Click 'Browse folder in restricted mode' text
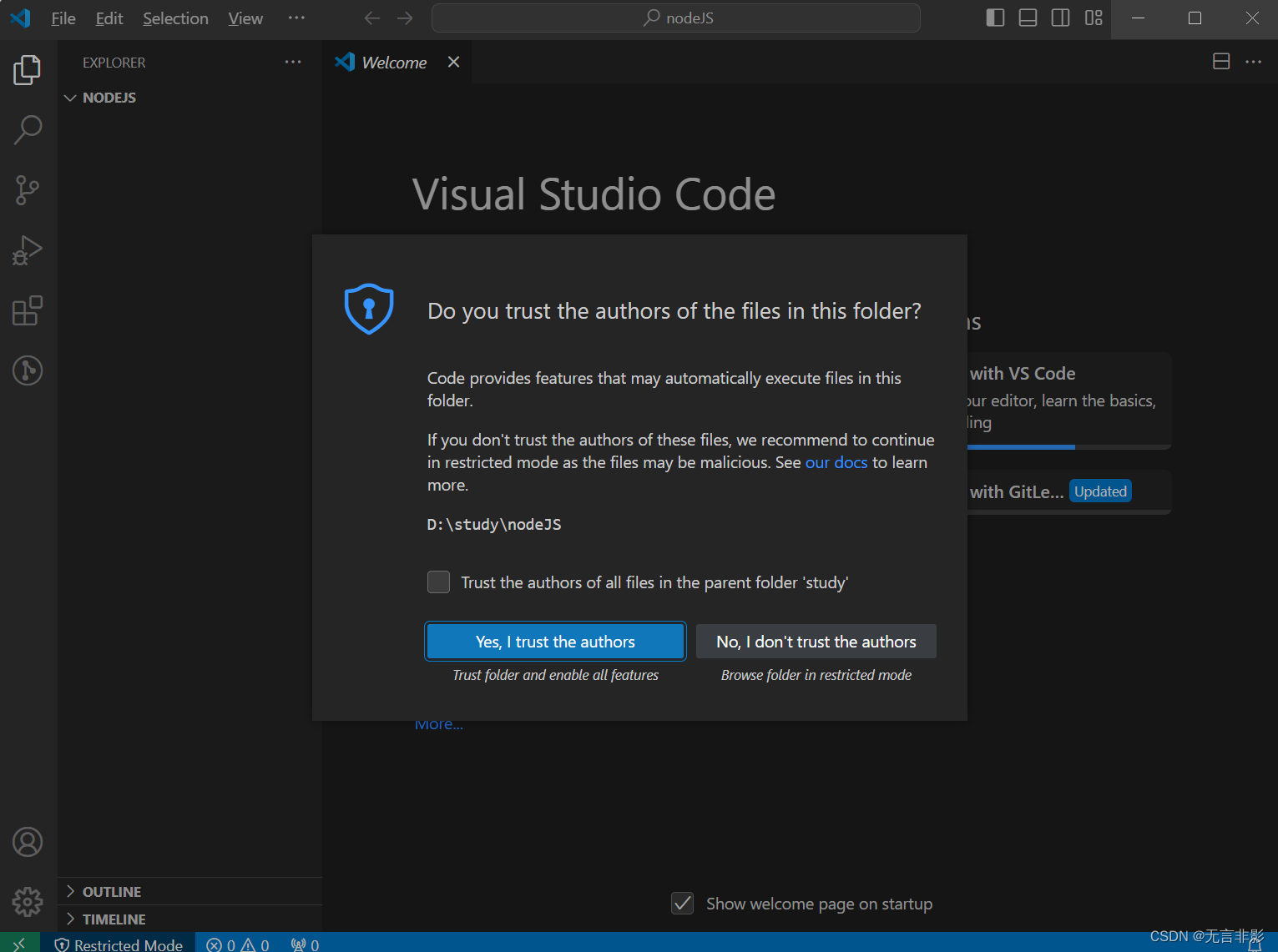Screen dimensions: 1278x952 click(816, 675)
